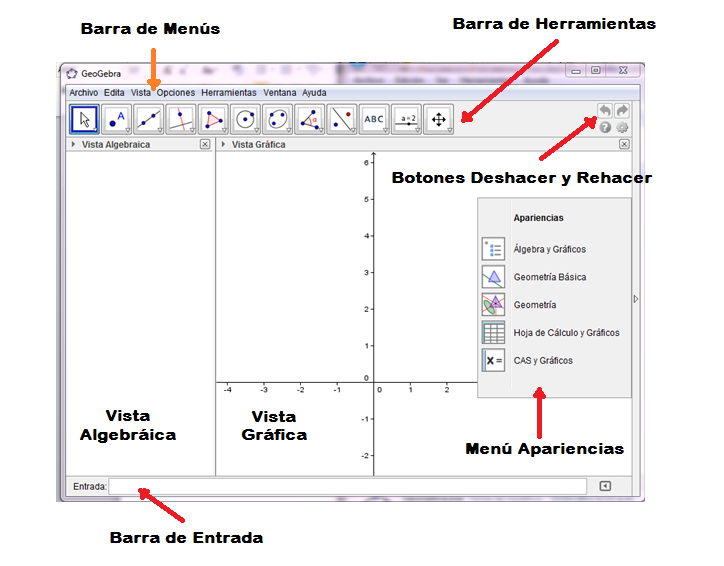The width and height of the screenshot is (724, 566).
Task: Select the Slider a=2 tool
Action: (x=406, y=119)
